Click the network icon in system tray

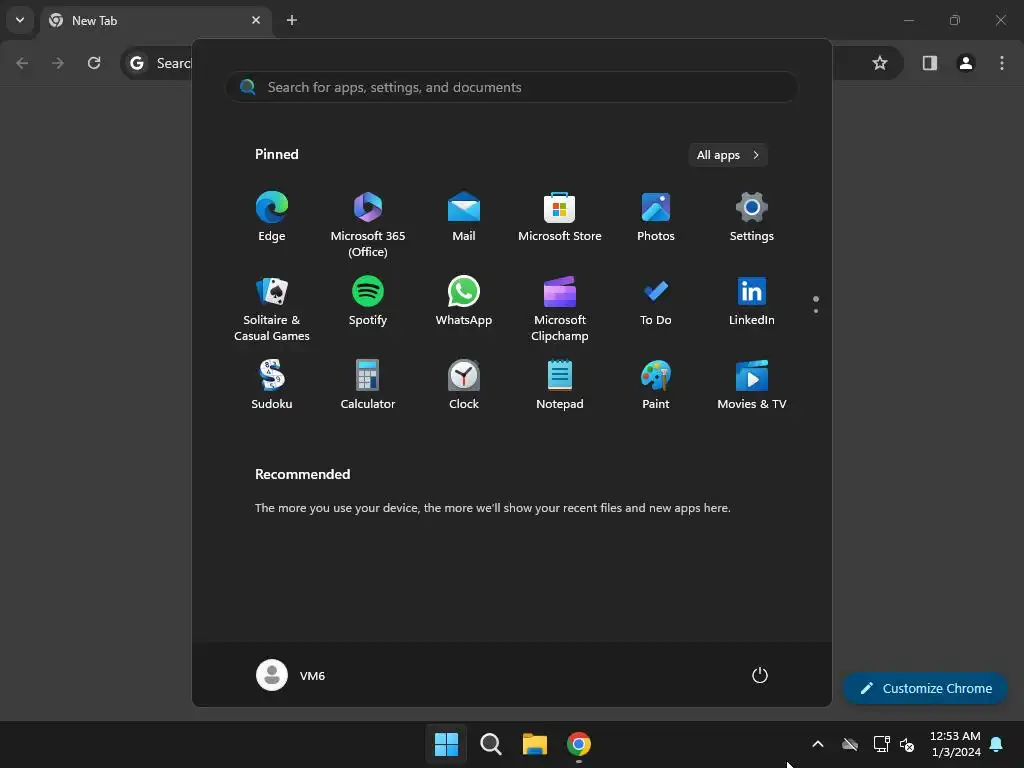tap(882, 744)
